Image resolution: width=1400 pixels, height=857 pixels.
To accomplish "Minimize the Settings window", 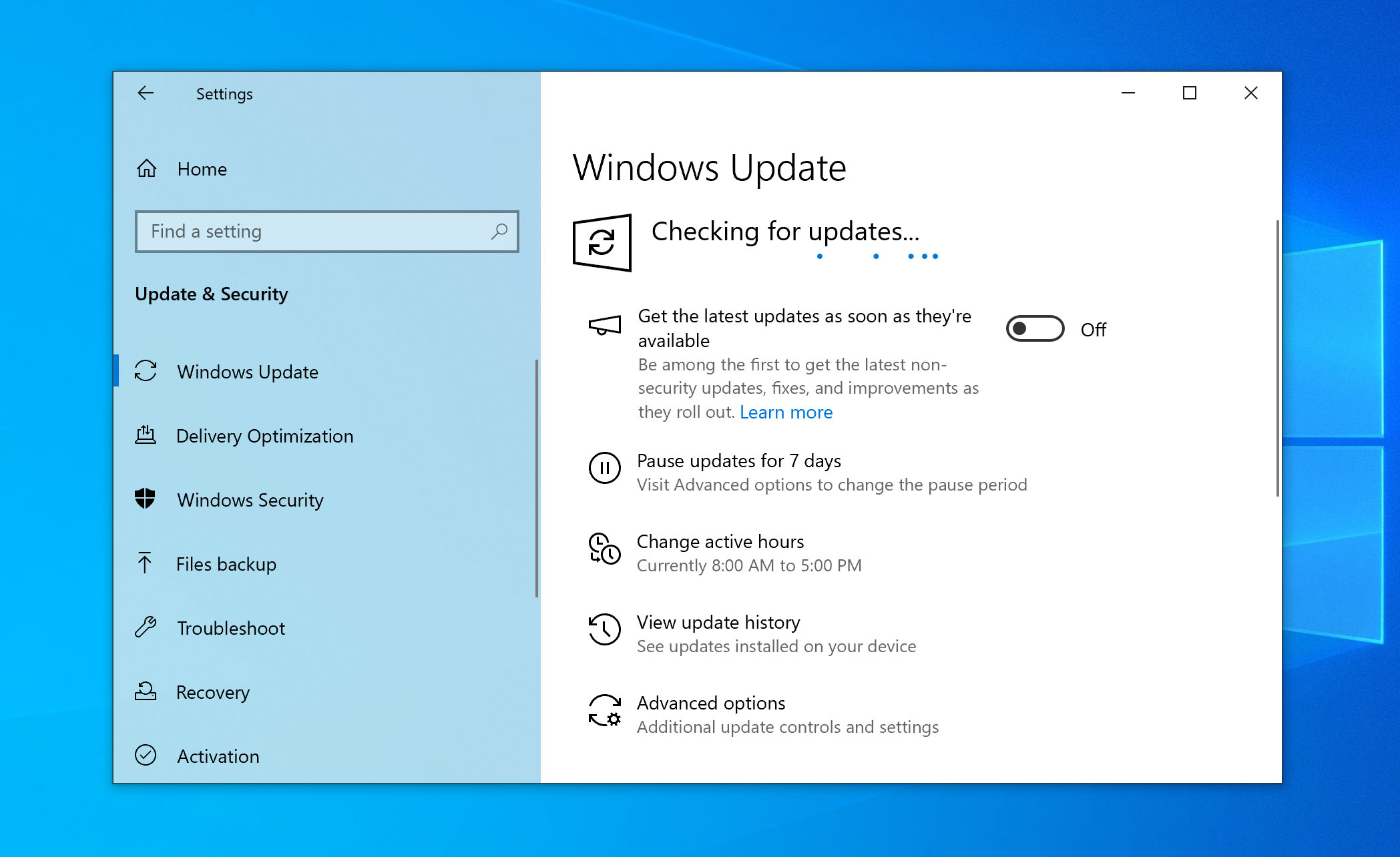I will (1128, 93).
